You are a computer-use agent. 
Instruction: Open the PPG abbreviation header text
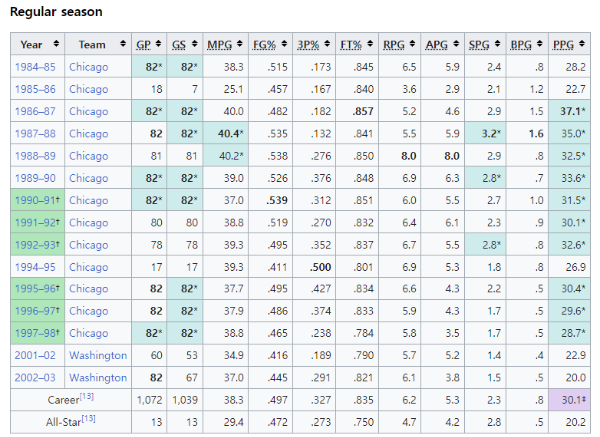pyautogui.click(x=563, y=45)
